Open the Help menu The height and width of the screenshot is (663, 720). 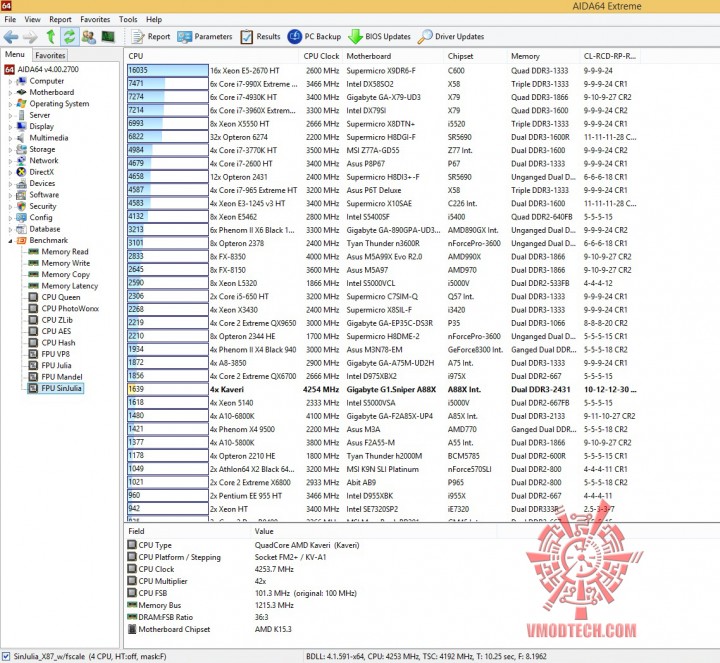coord(154,19)
